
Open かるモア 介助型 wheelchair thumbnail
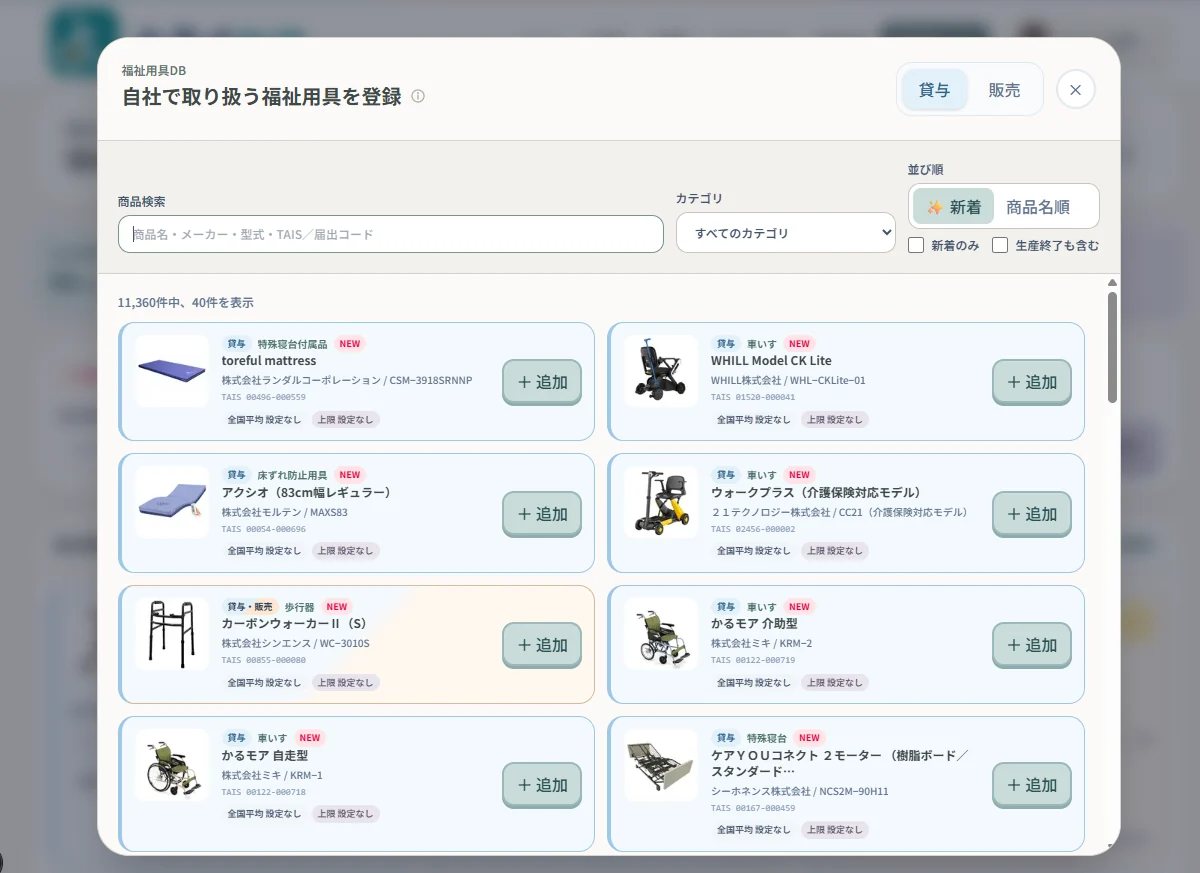(661, 634)
